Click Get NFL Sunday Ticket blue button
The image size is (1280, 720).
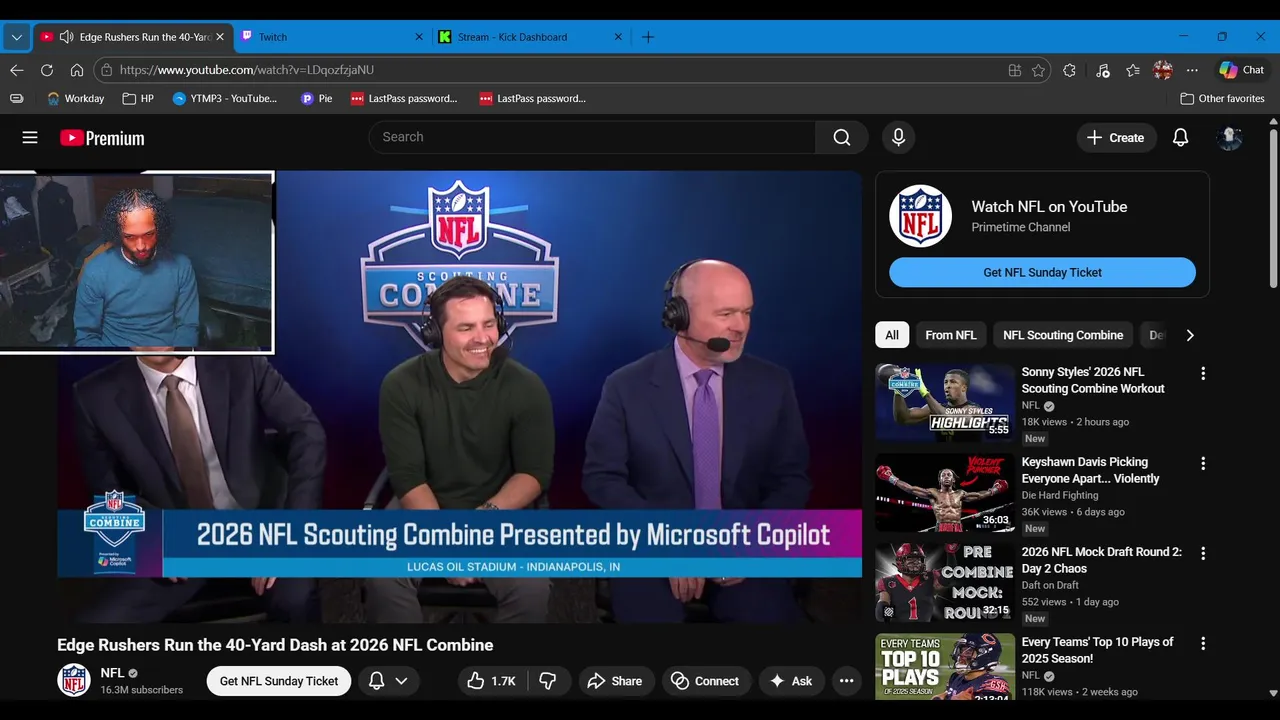coord(1042,272)
